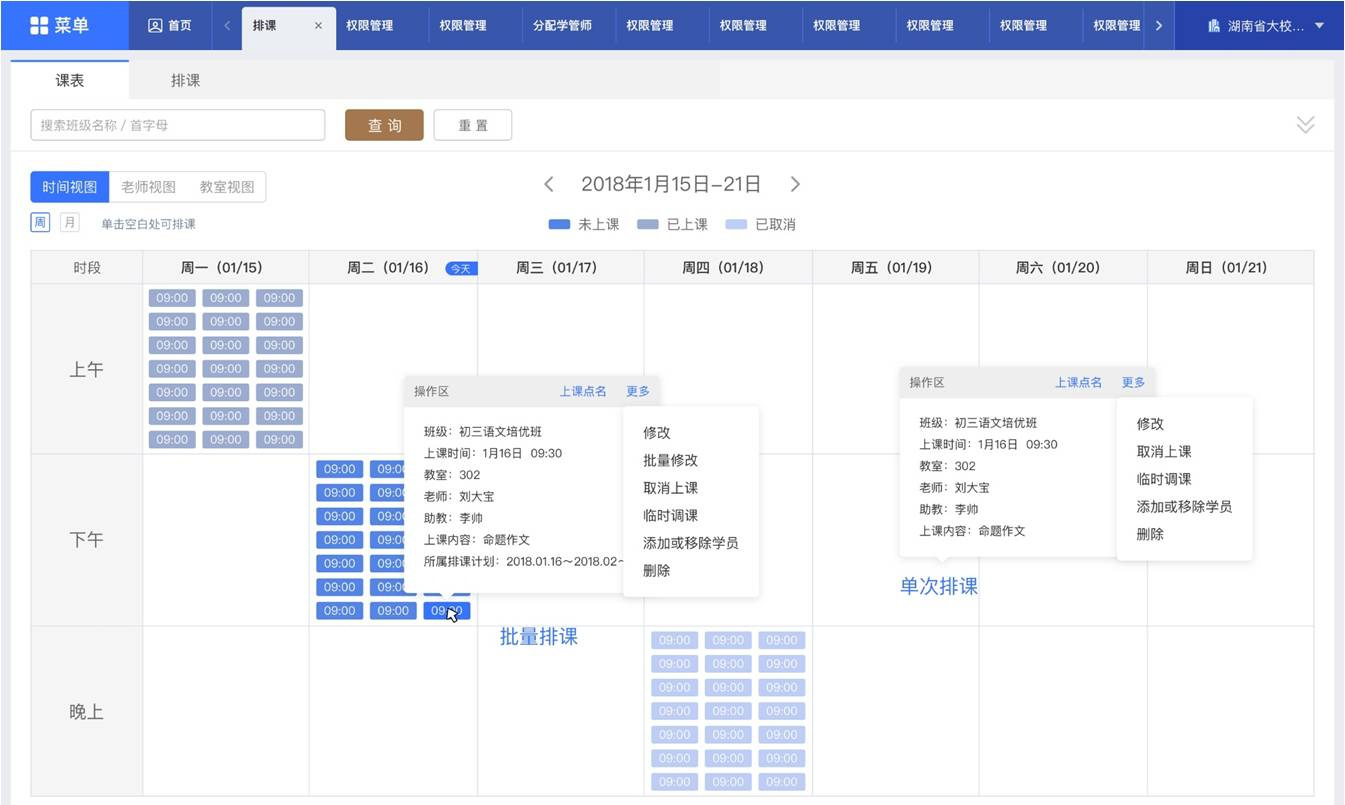This screenshot has height=805, width=1345.
Task: Switch to the 排课 sub-tab
Action: tap(185, 81)
